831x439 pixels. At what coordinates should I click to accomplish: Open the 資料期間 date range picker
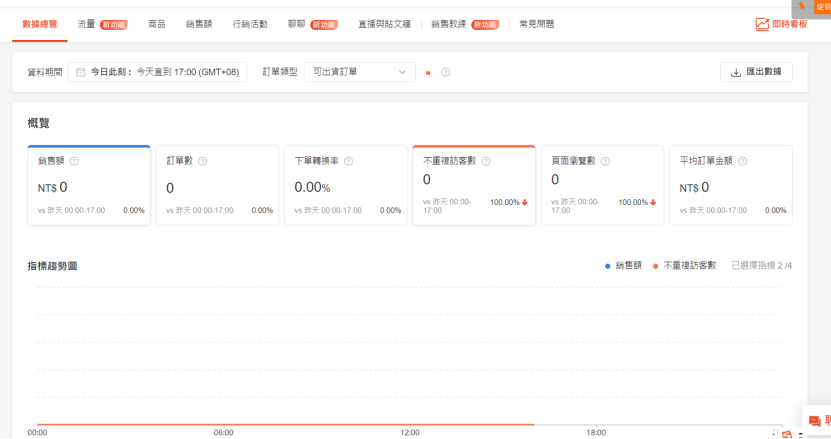coord(157,72)
